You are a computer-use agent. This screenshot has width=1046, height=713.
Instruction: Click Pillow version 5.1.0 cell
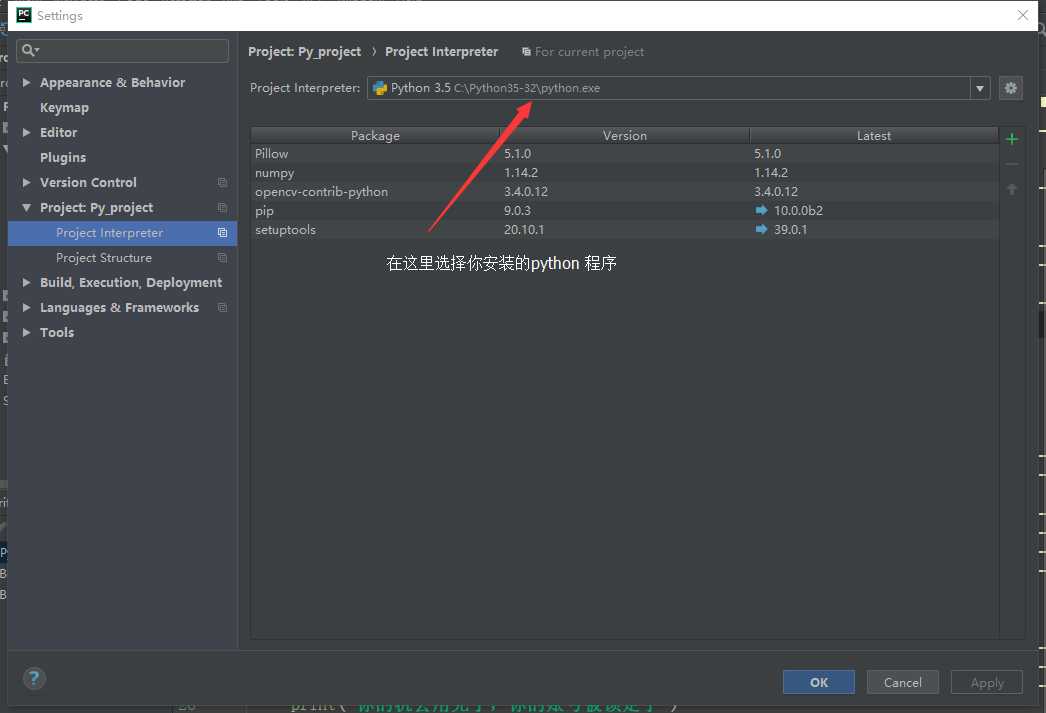click(x=517, y=153)
